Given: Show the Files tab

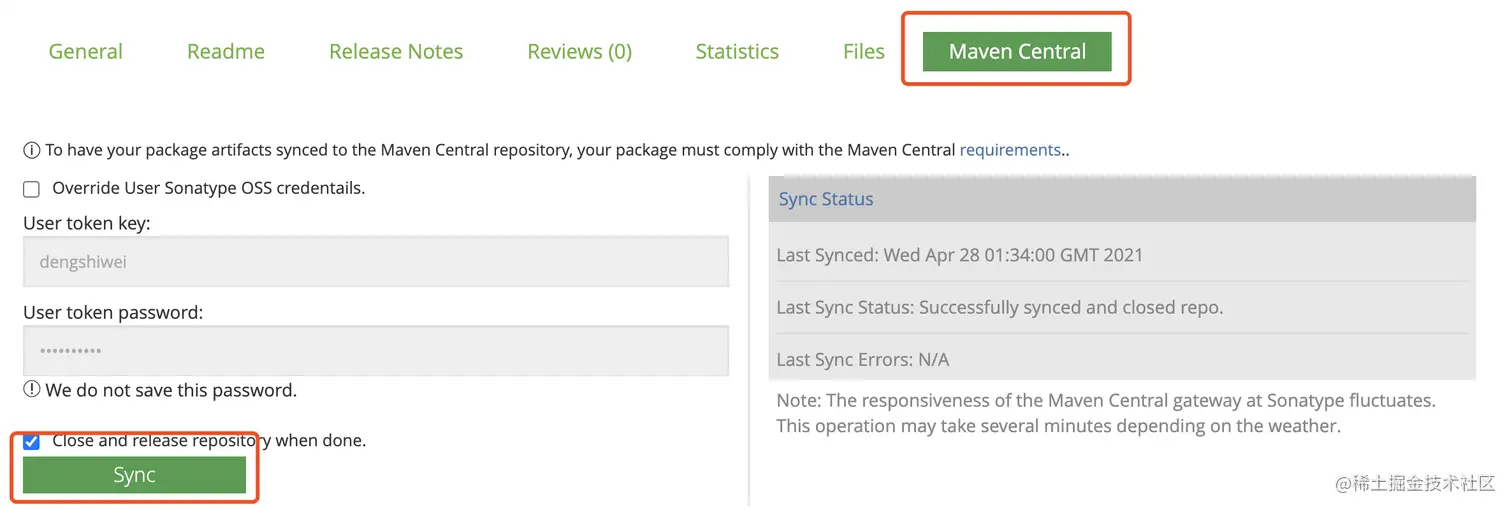Looking at the screenshot, I should 864,52.
